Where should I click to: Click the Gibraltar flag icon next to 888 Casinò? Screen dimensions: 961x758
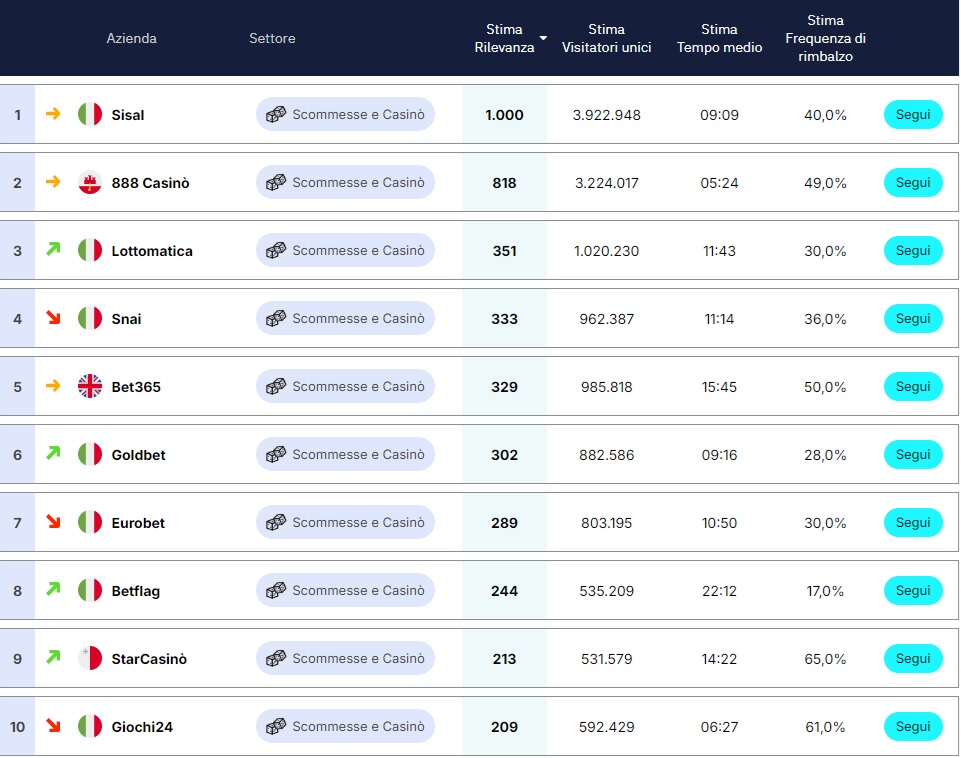tap(90, 183)
